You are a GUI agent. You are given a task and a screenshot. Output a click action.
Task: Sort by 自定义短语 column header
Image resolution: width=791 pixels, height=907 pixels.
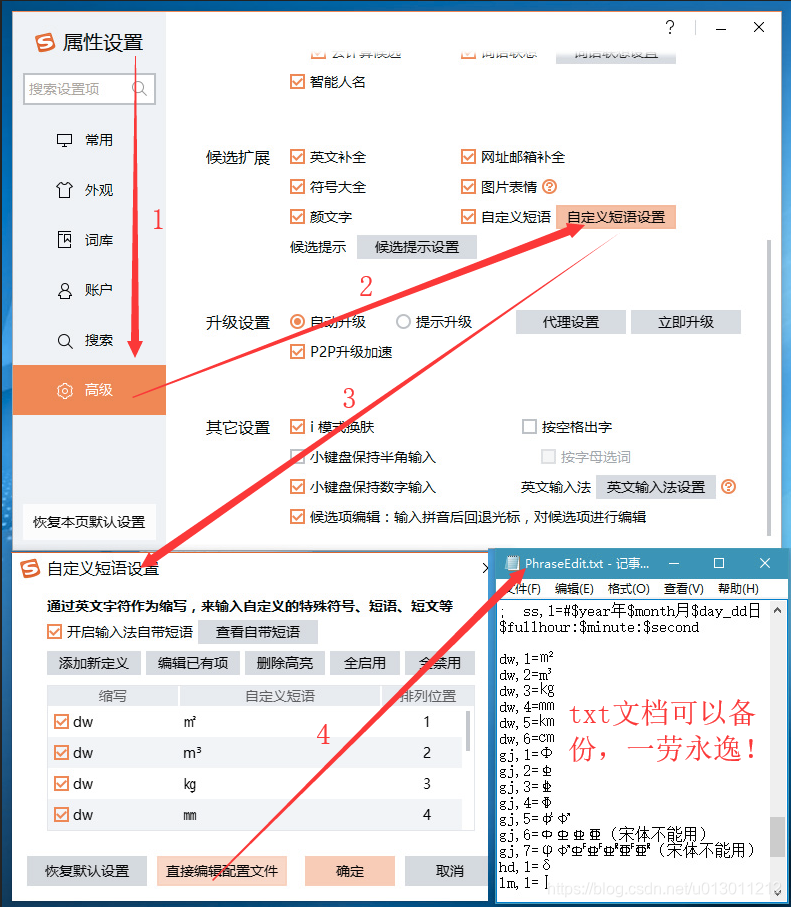(x=280, y=695)
